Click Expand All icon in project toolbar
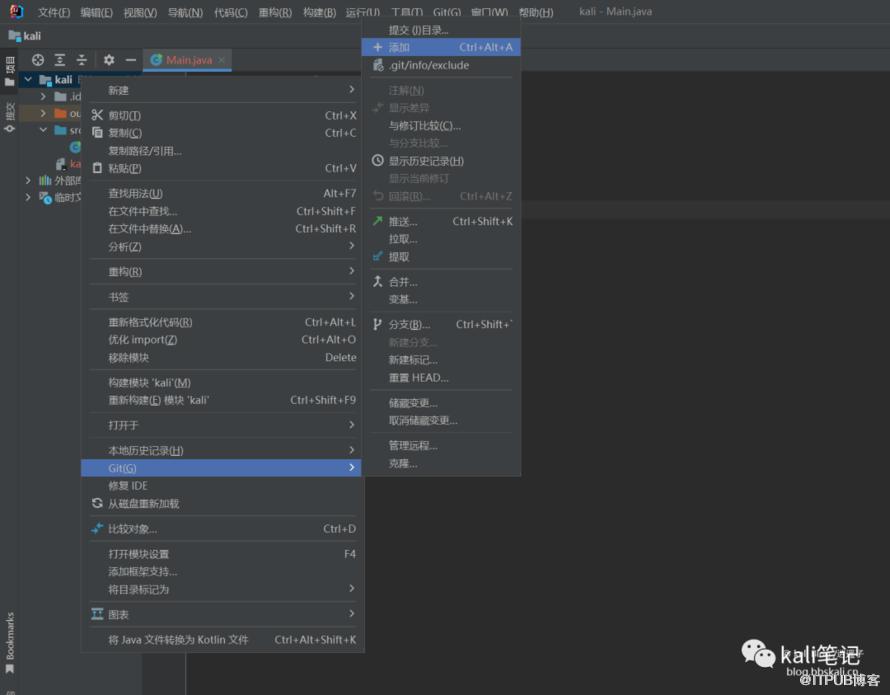 pyautogui.click(x=60, y=60)
